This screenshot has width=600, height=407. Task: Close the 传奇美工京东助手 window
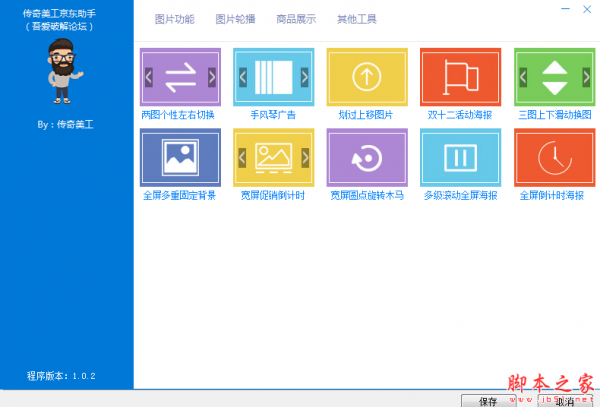coord(587,9)
